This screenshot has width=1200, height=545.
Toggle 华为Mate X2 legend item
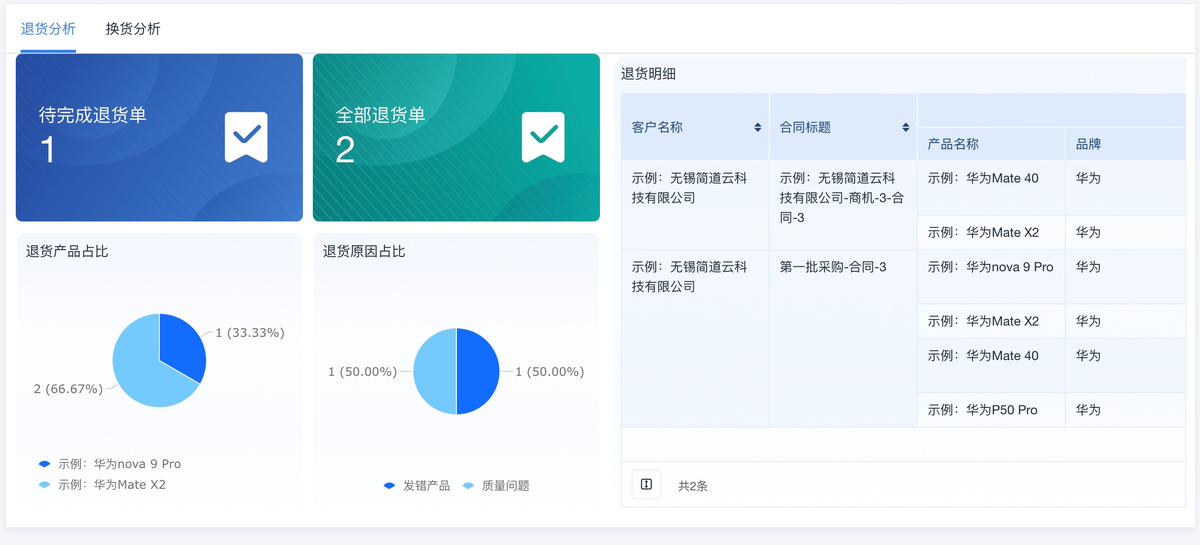coord(102,485)
